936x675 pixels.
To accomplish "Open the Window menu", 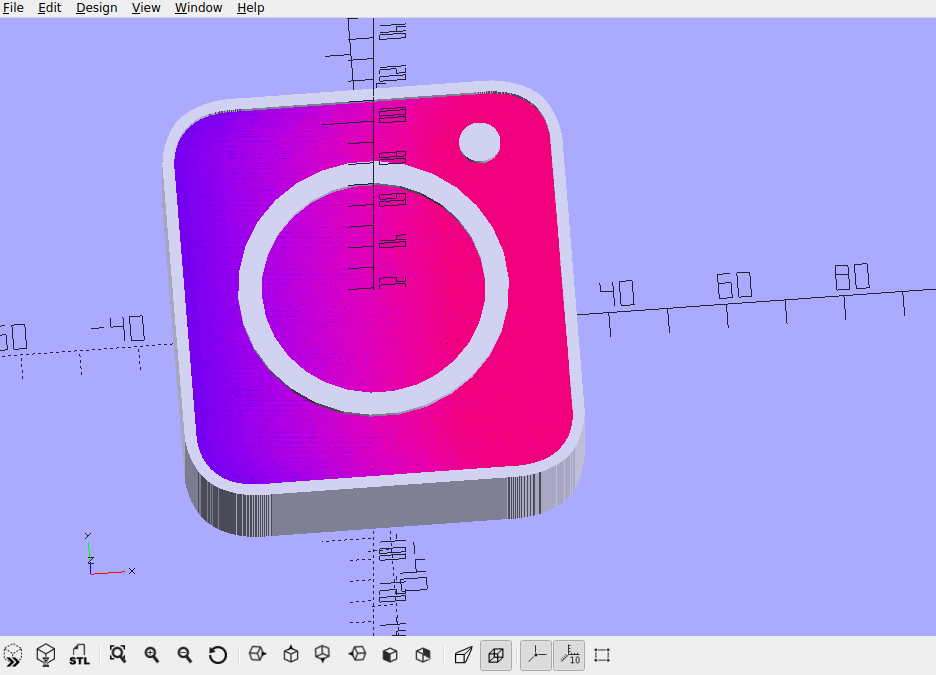I will [198, 8].
